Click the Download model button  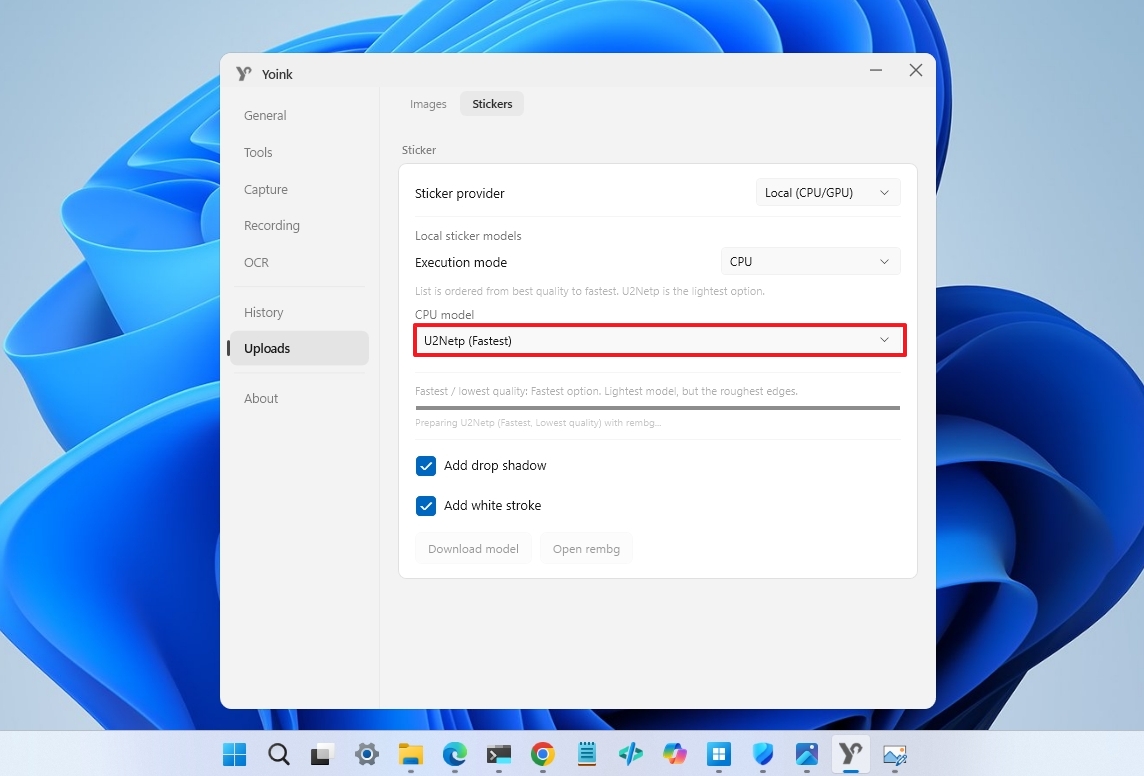(x=473, y=549)
